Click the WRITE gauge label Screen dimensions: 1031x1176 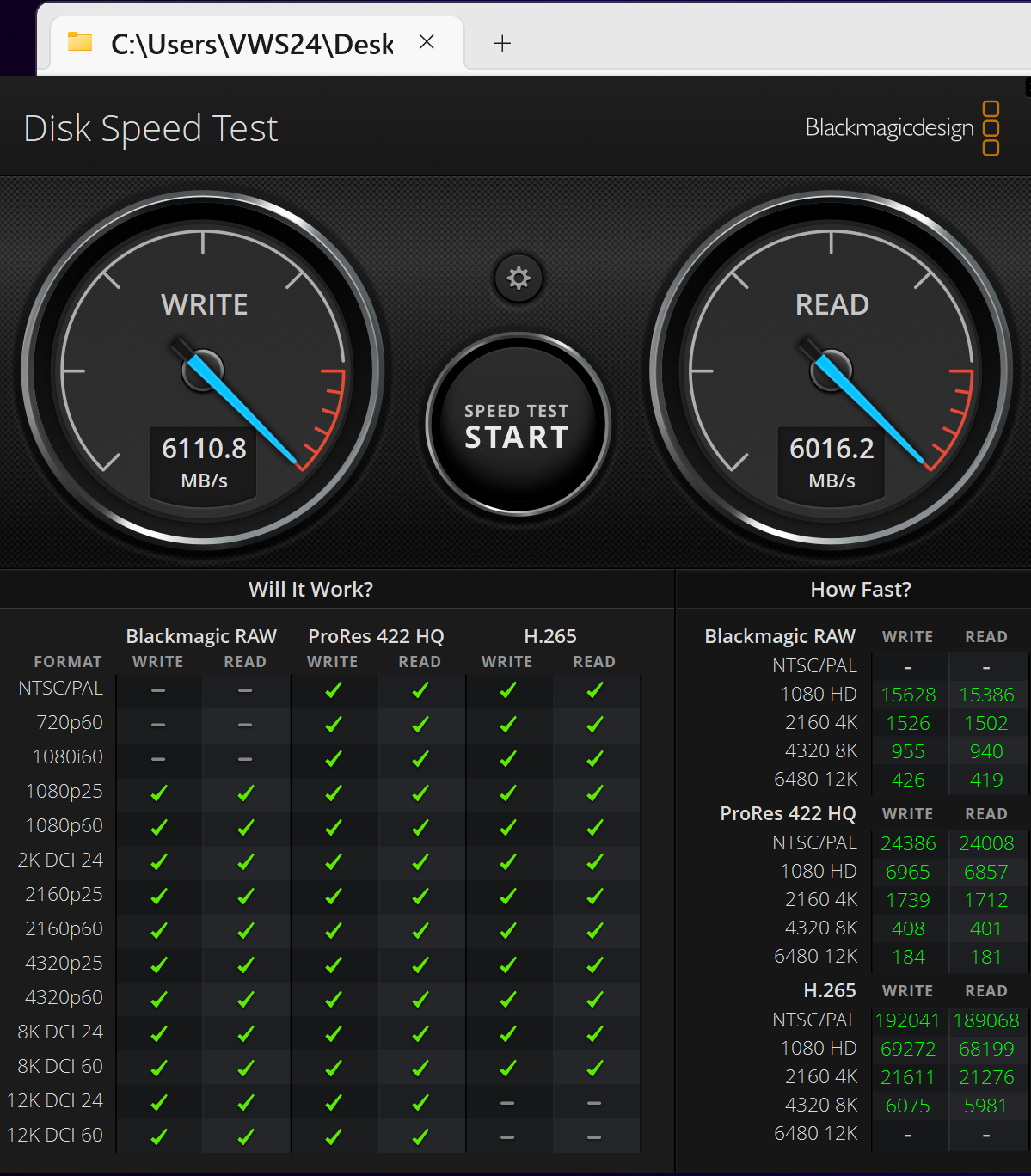coord(205,305)
